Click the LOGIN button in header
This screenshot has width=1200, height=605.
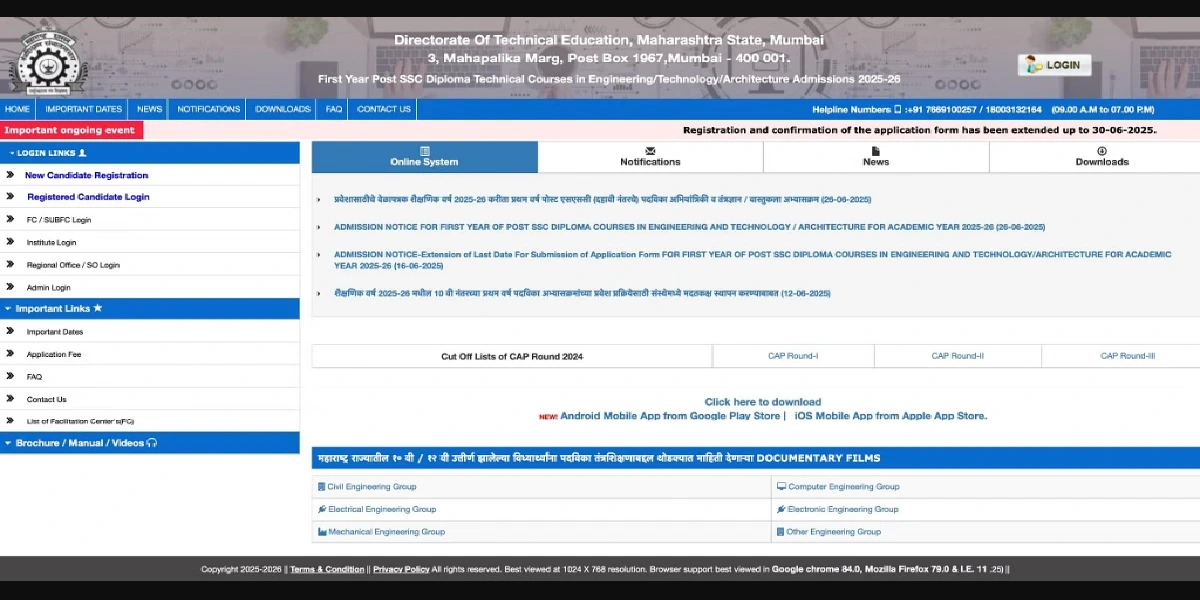[1055, 65]
